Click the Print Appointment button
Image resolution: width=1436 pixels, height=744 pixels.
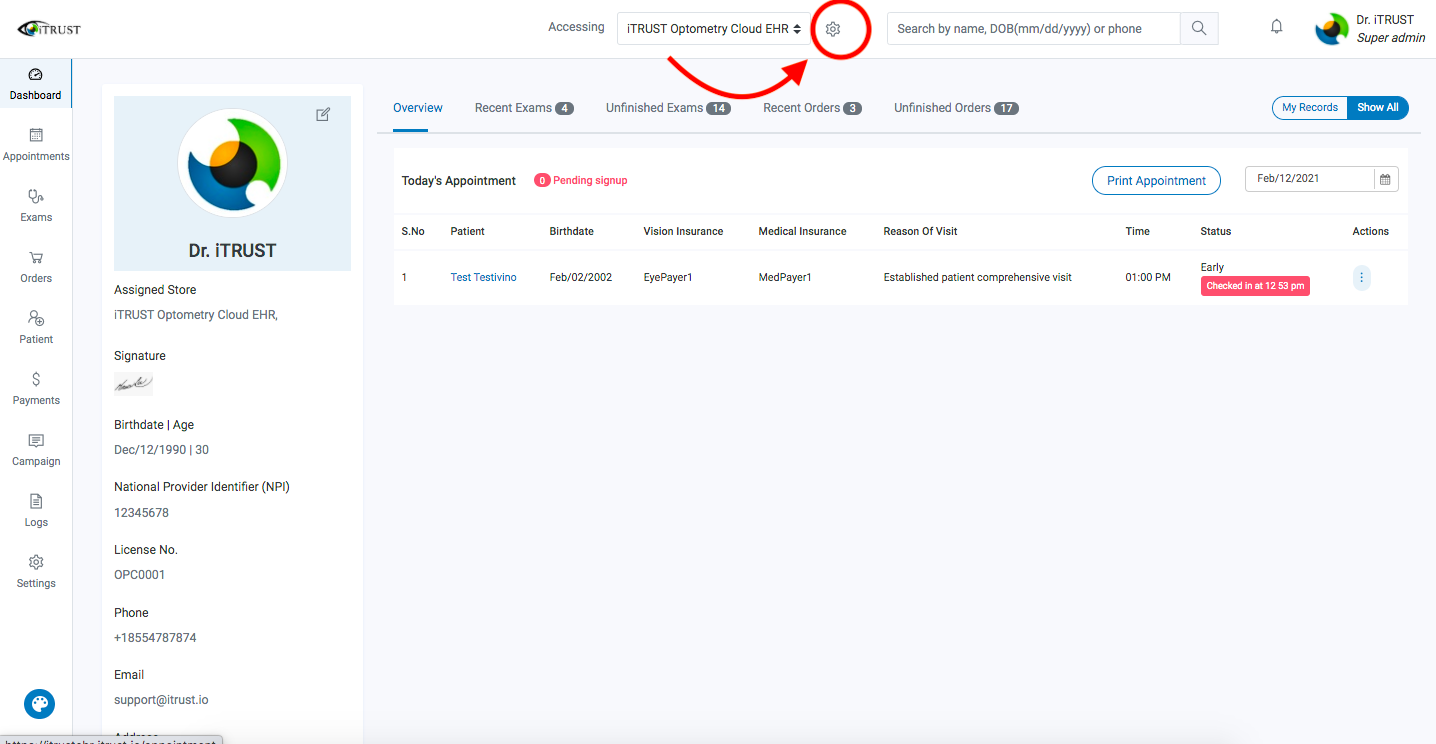[x=1156, y=180]
